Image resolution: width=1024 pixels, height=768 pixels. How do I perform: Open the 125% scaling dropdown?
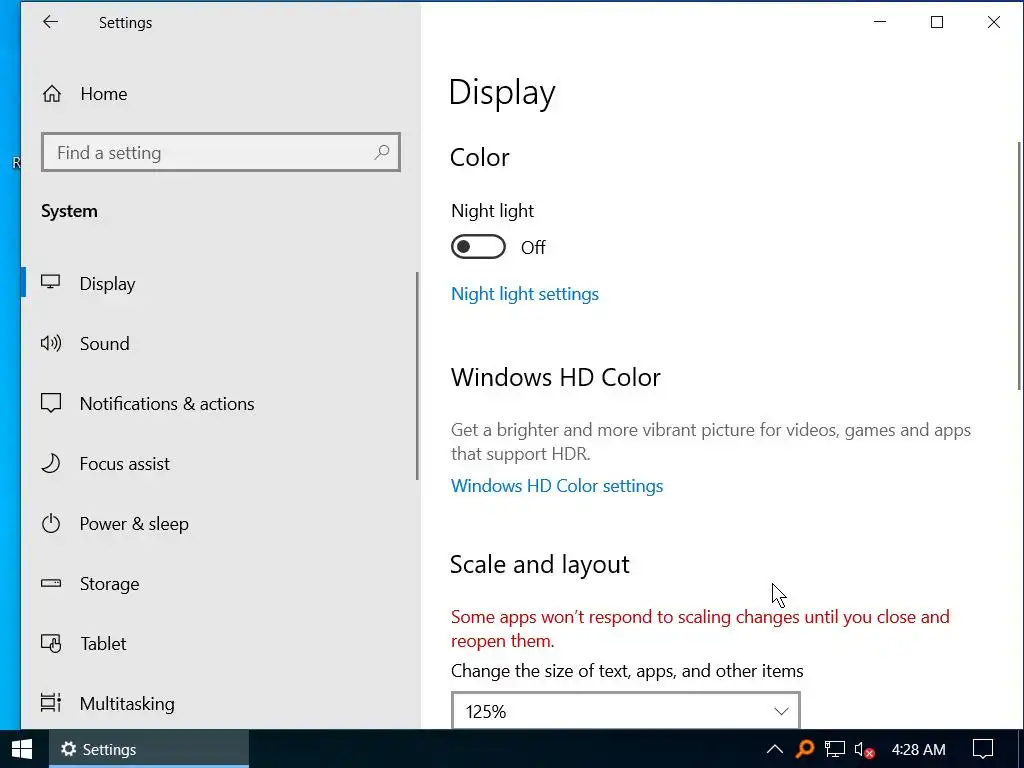click(x=626, y=711)
